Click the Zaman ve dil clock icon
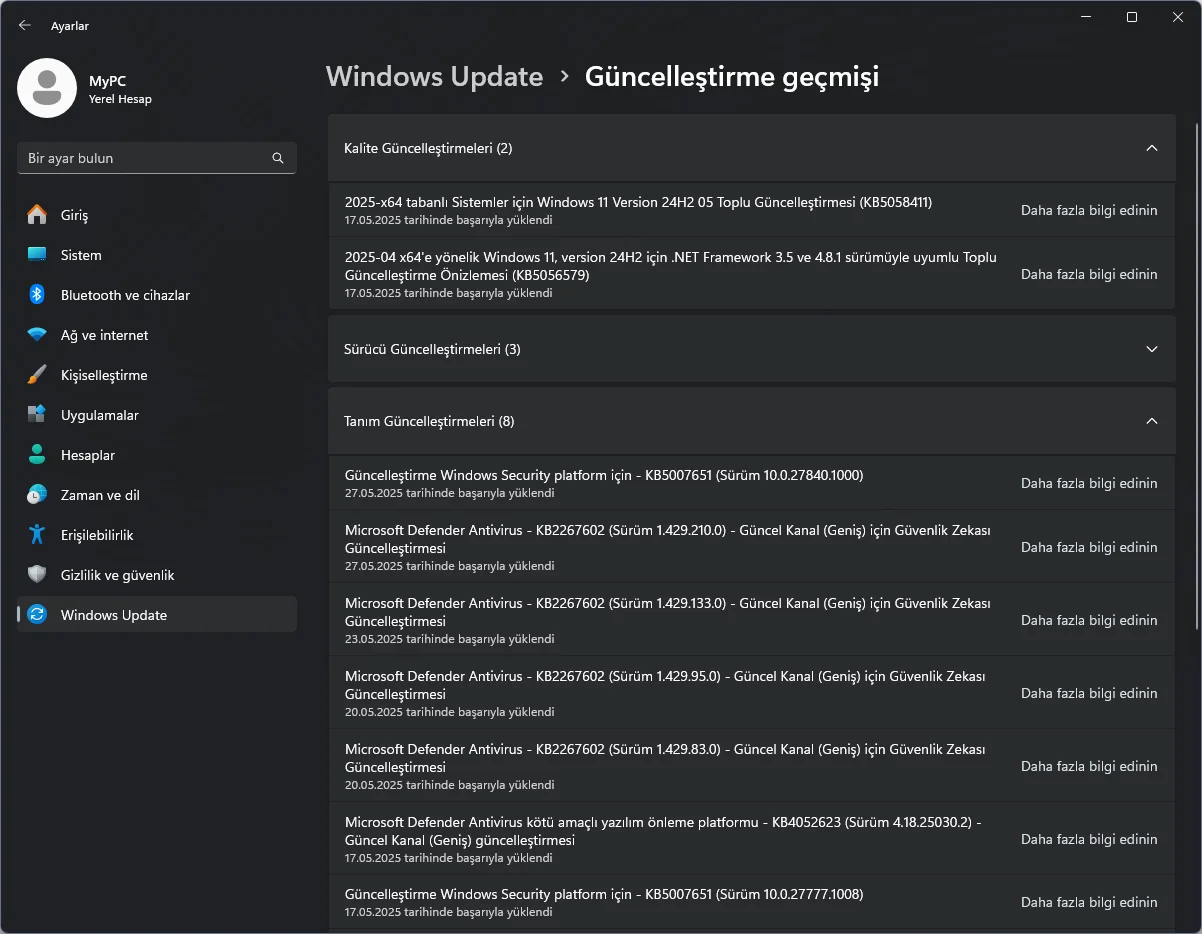1202x934 pixels. (37, 495)
